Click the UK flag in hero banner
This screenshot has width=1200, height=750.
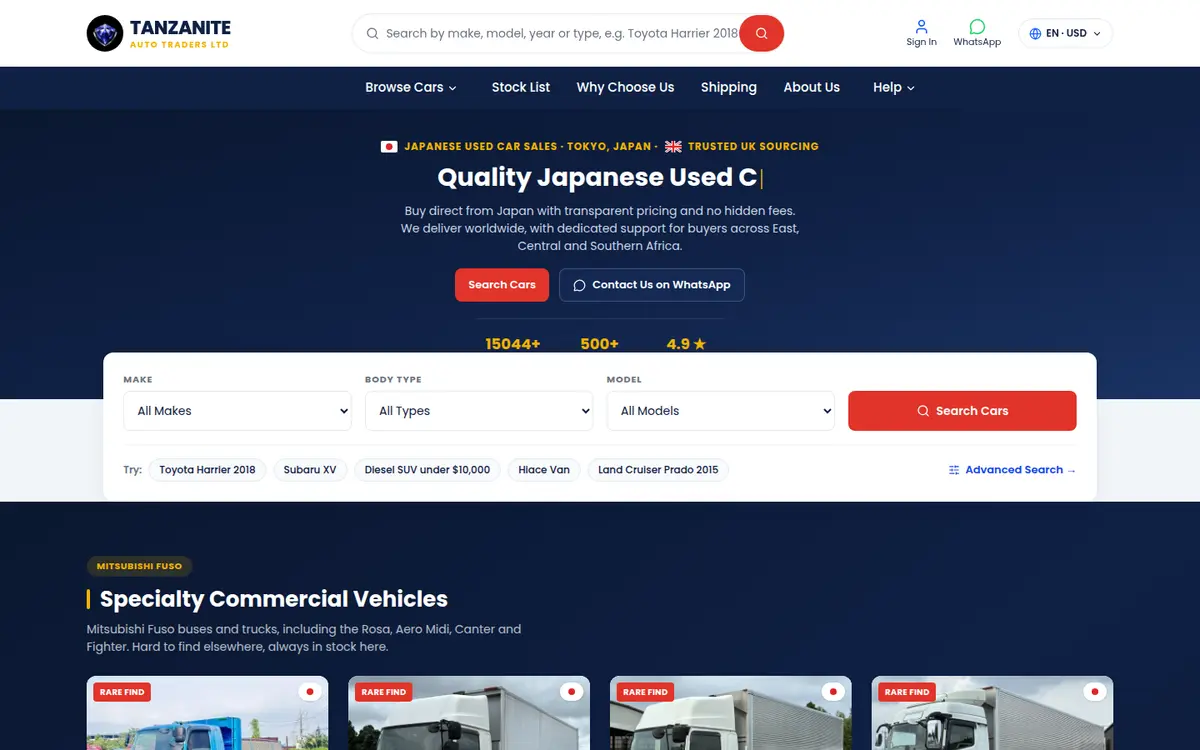673,146
